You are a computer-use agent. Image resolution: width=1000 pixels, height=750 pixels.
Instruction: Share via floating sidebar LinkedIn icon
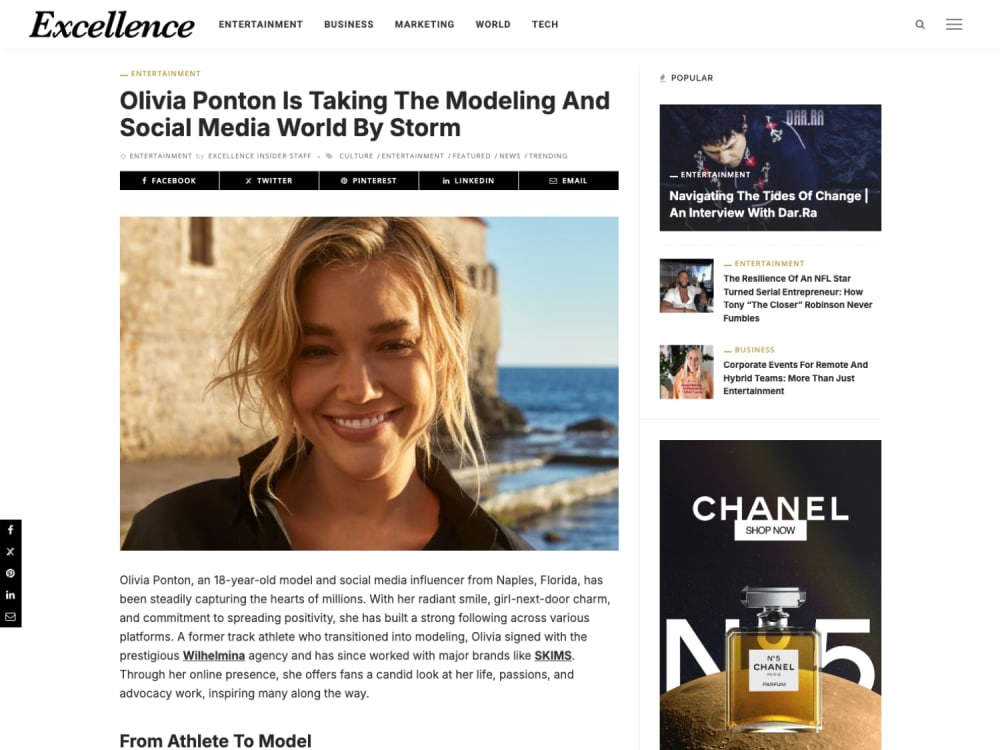pyautogui.click(x=10, y=595)
